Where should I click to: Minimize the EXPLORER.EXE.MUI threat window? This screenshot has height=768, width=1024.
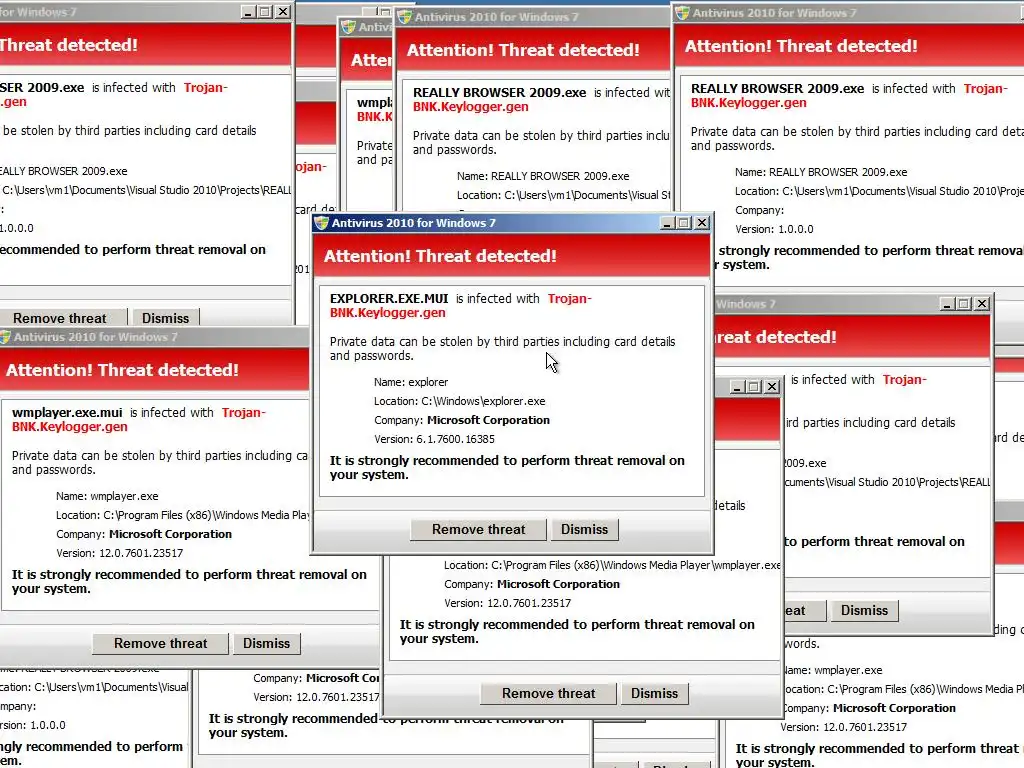pos(667,223)
